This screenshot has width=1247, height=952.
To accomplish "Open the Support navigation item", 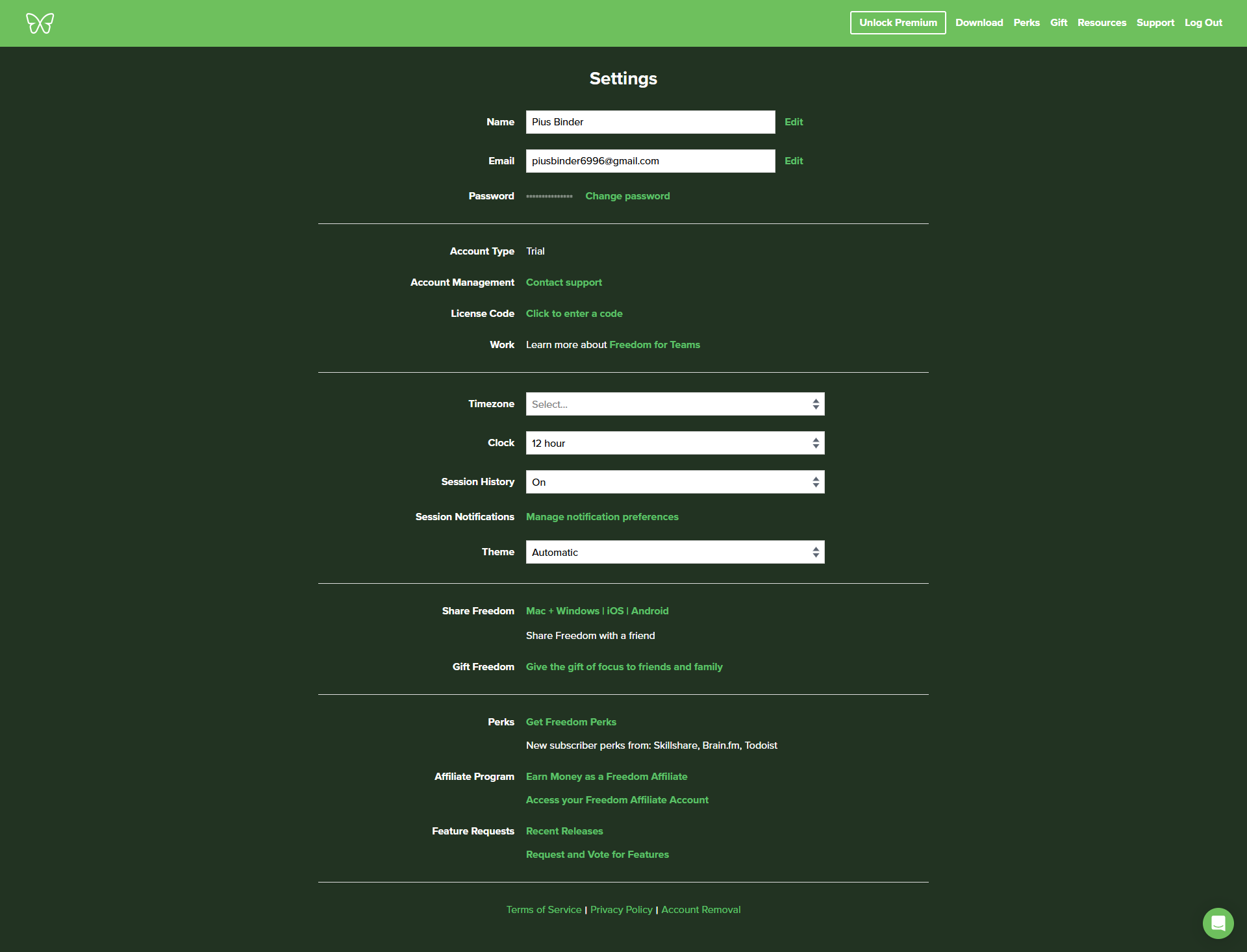I will [1155, 23].
